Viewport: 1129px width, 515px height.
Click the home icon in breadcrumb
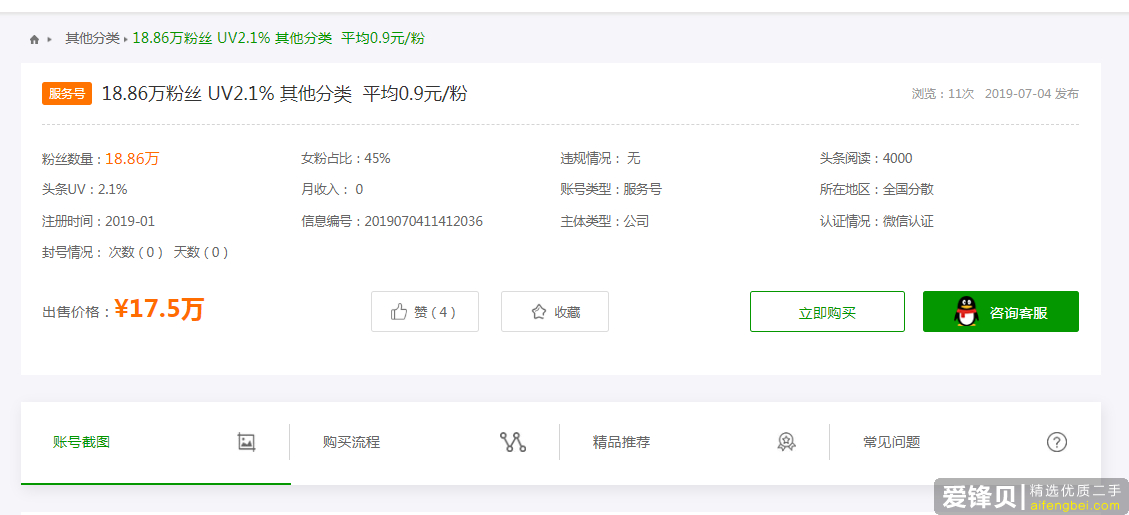pos(34,39)
